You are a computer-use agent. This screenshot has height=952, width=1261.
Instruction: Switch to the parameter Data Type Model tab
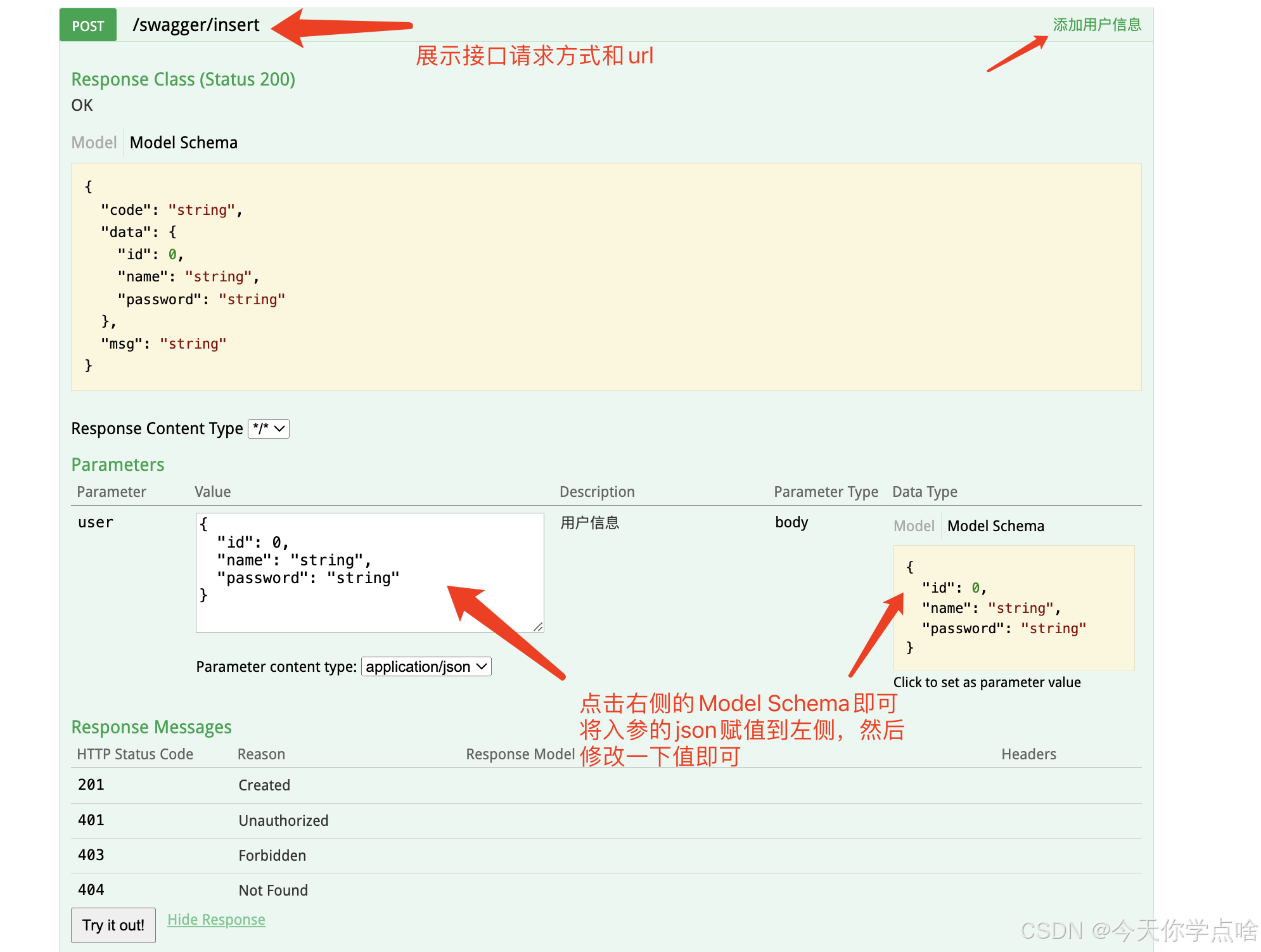tap(913, 526)
